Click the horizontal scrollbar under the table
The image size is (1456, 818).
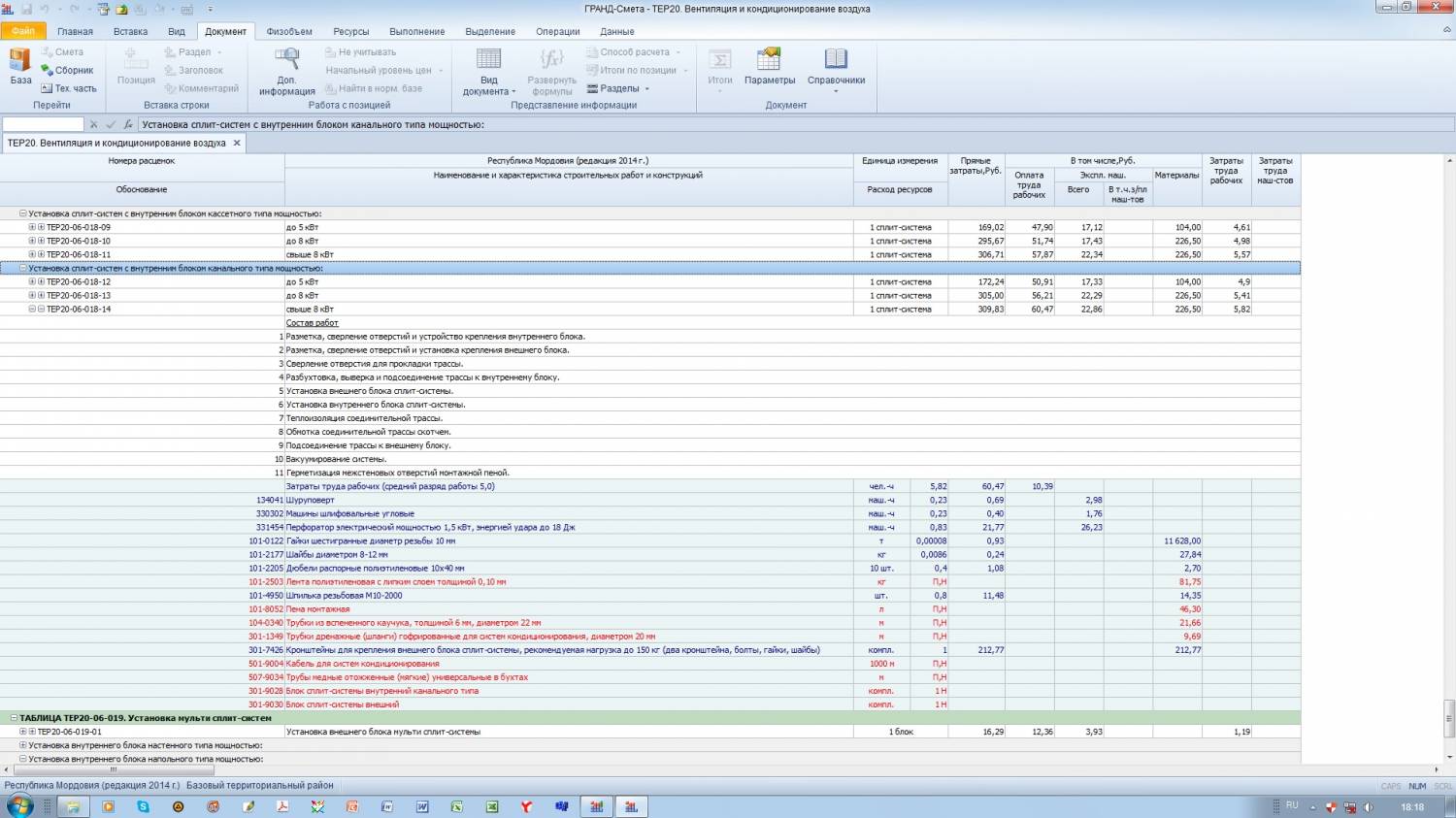(112, 769)
